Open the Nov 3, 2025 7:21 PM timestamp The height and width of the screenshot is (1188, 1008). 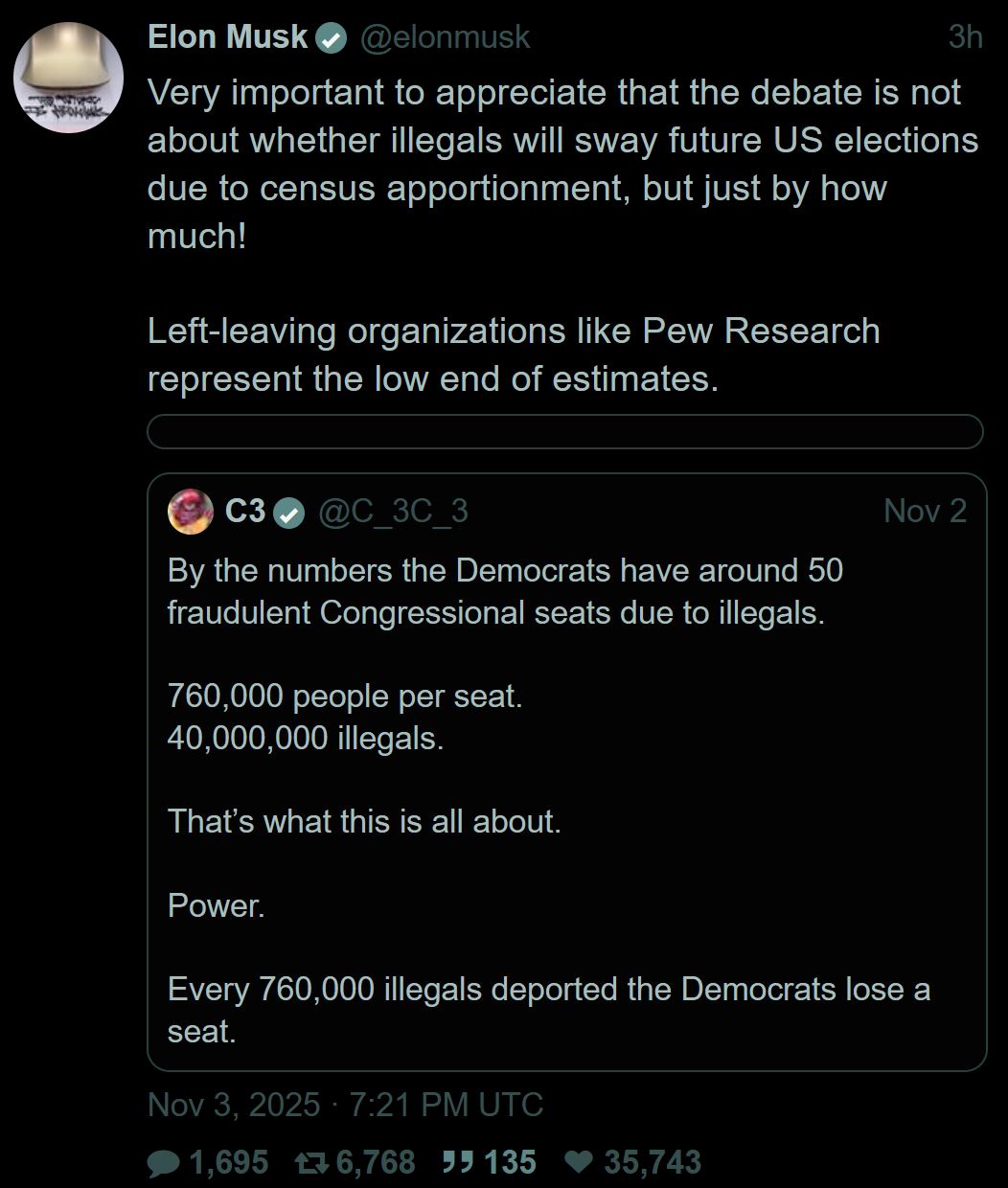tap(345, 1105)
